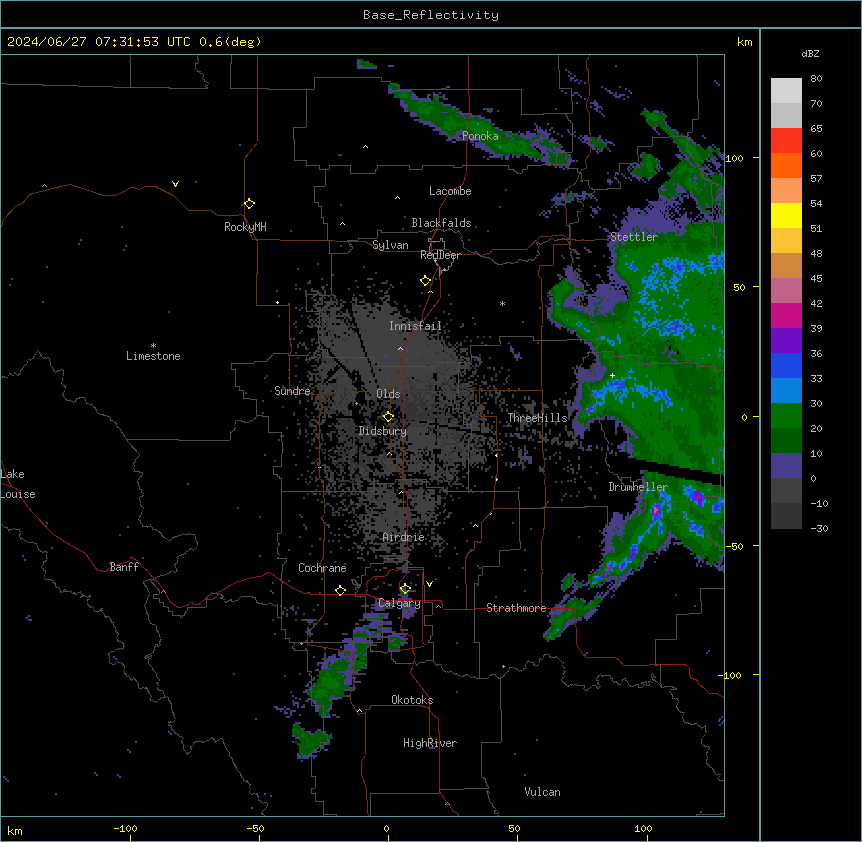Click the yellow diamond marker above Calgary label
Image resolution: width=862 pixels, height=842 pixels.
[405, 589]
